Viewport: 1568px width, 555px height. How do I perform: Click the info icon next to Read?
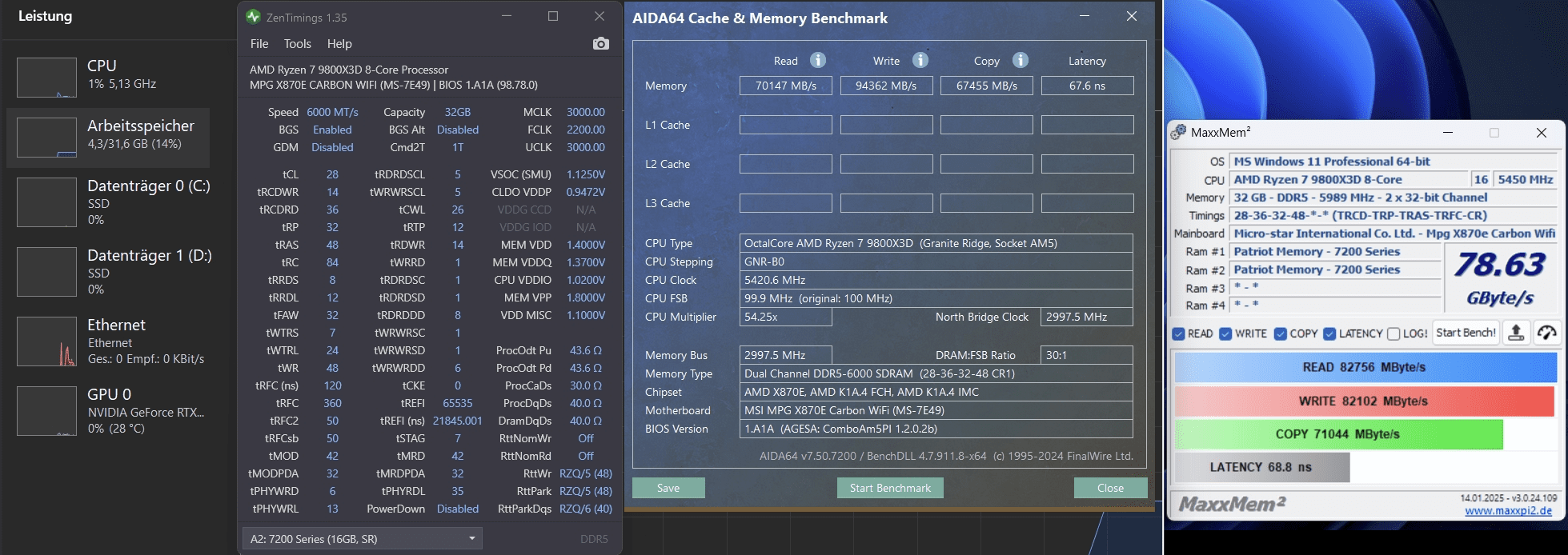tap(817, 60)
